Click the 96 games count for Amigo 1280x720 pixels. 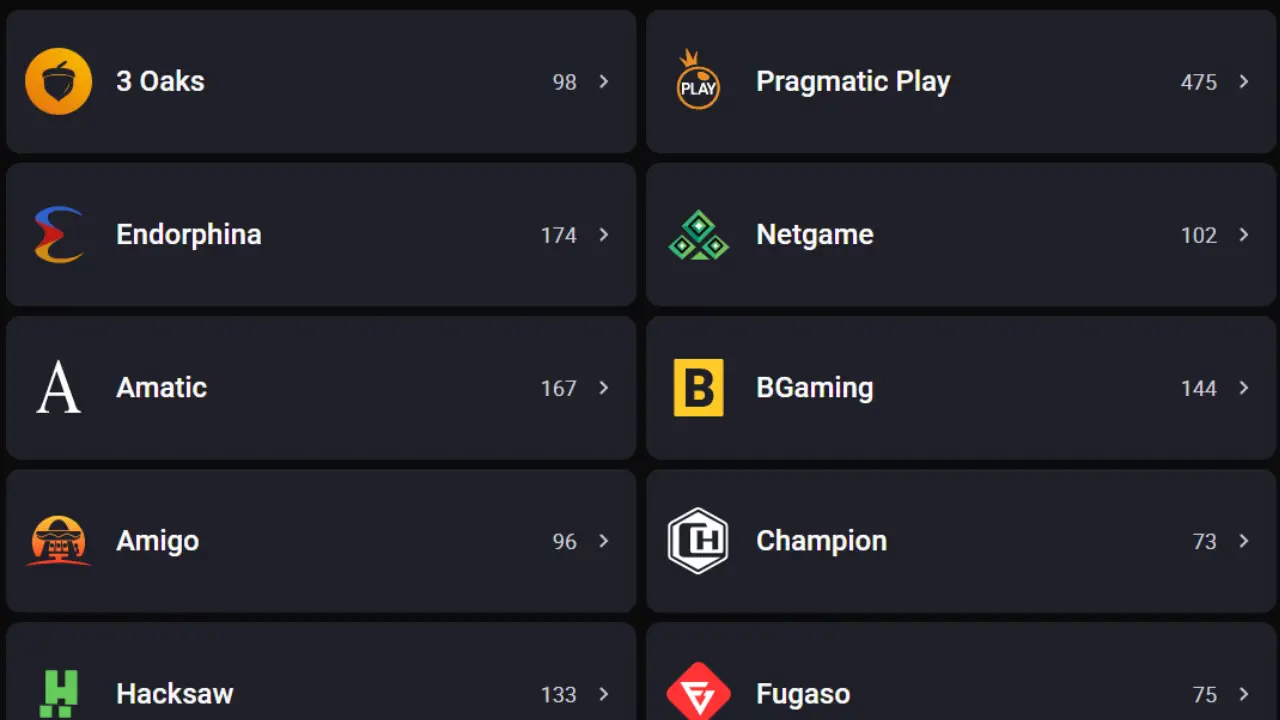point(564,542)
